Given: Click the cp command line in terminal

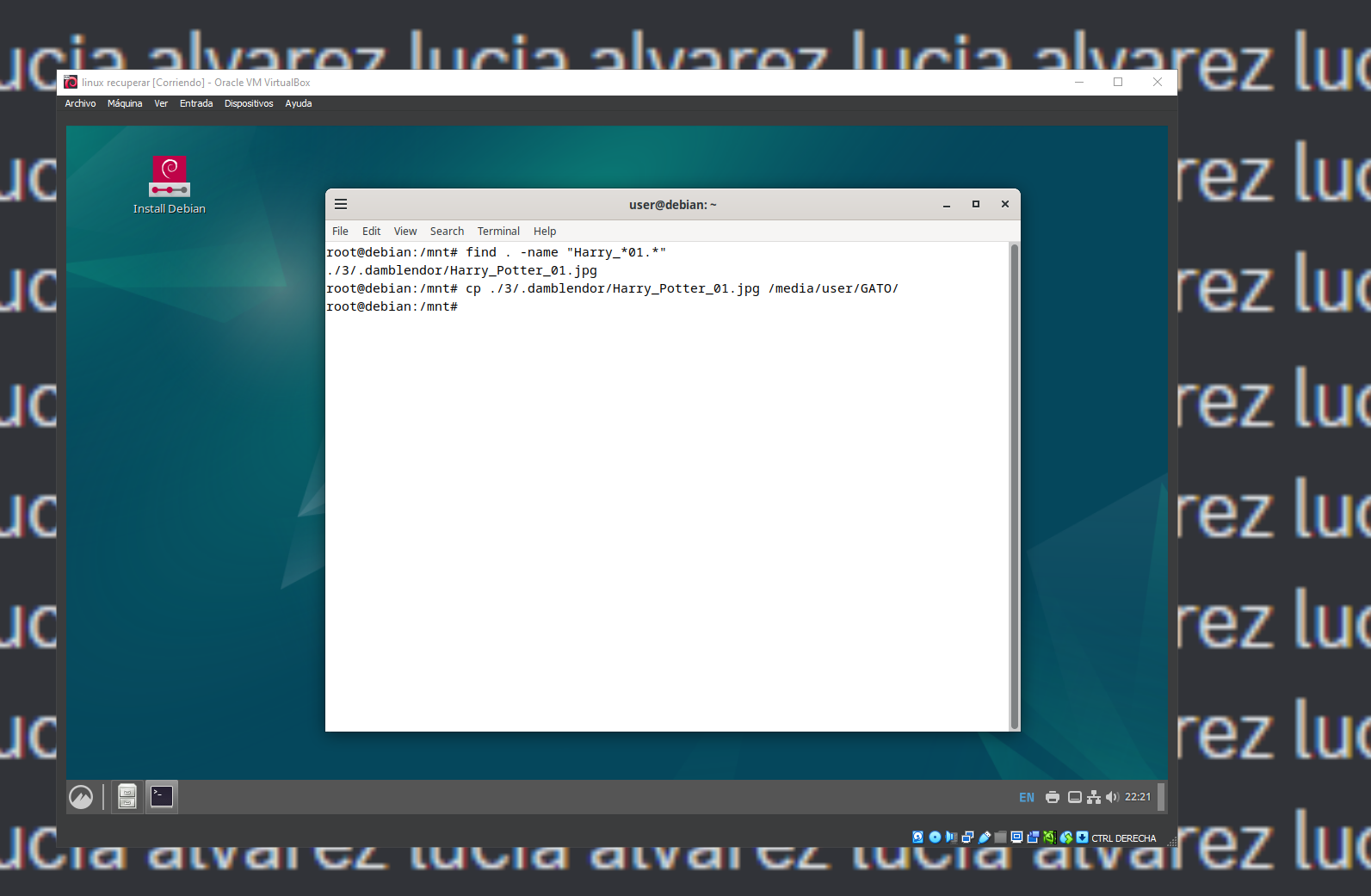Looking at the screenshot, I should tap(613, 288).
